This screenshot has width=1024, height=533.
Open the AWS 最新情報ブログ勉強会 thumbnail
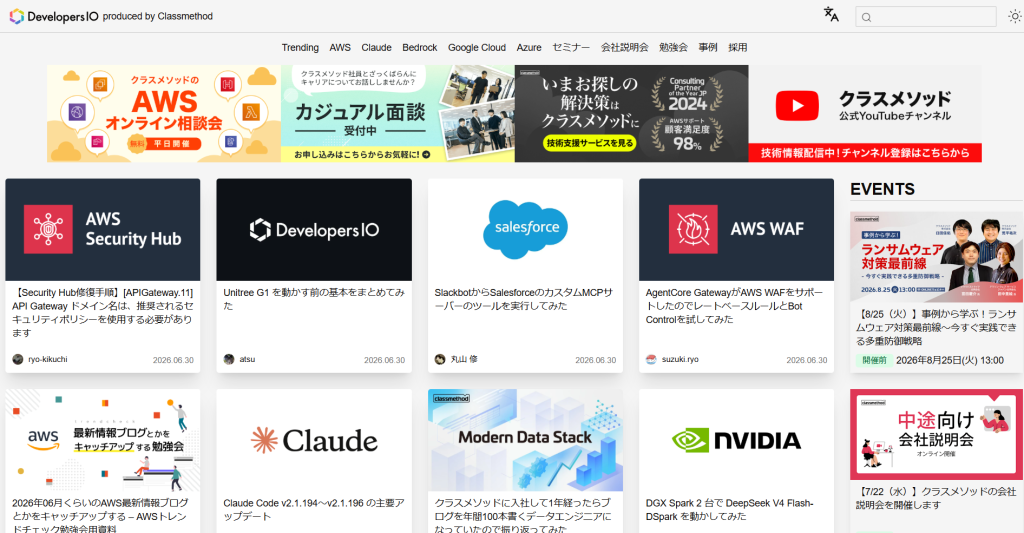coord(103,440)
